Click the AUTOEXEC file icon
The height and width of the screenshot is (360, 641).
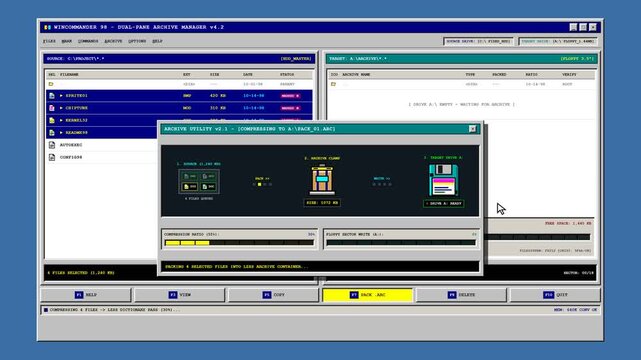pyautogui.click(x=52, y=145)
